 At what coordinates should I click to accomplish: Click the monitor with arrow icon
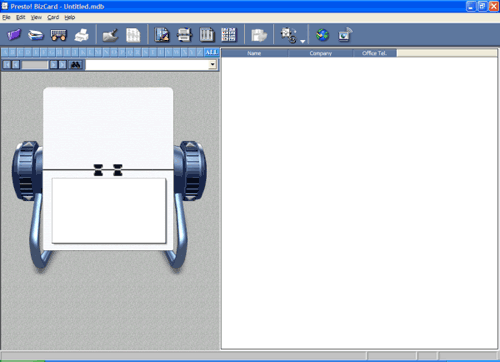click(x=345, y=35)
